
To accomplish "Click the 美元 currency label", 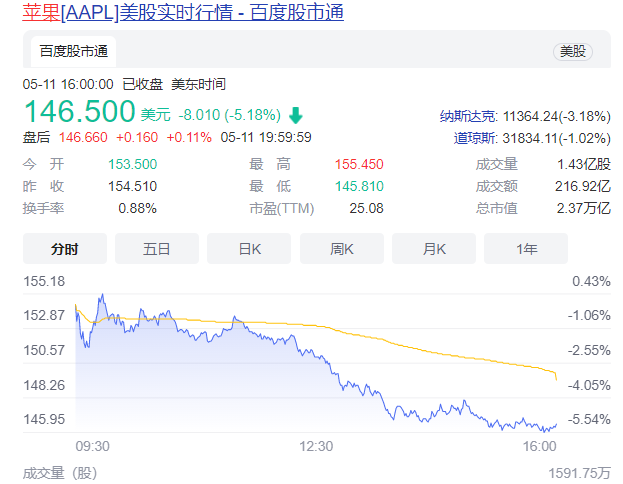I will tap(155, 115).
